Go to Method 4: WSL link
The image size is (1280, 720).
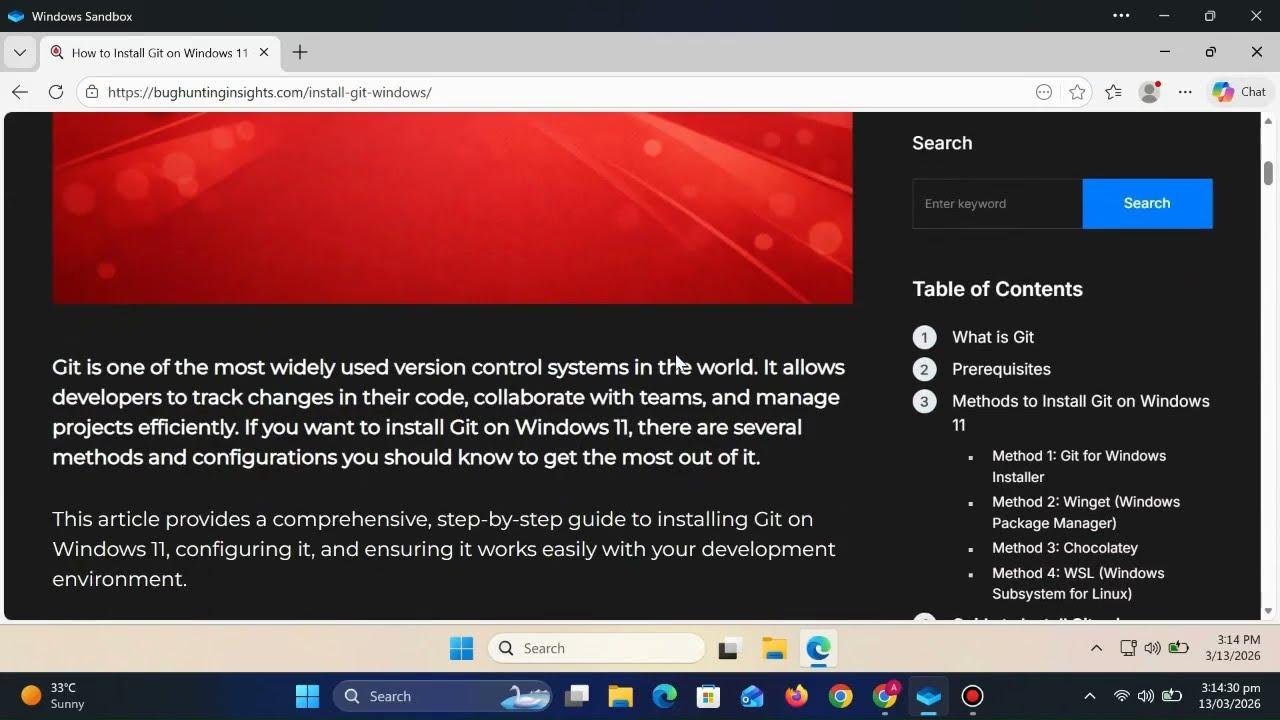tap(1078, 583)
